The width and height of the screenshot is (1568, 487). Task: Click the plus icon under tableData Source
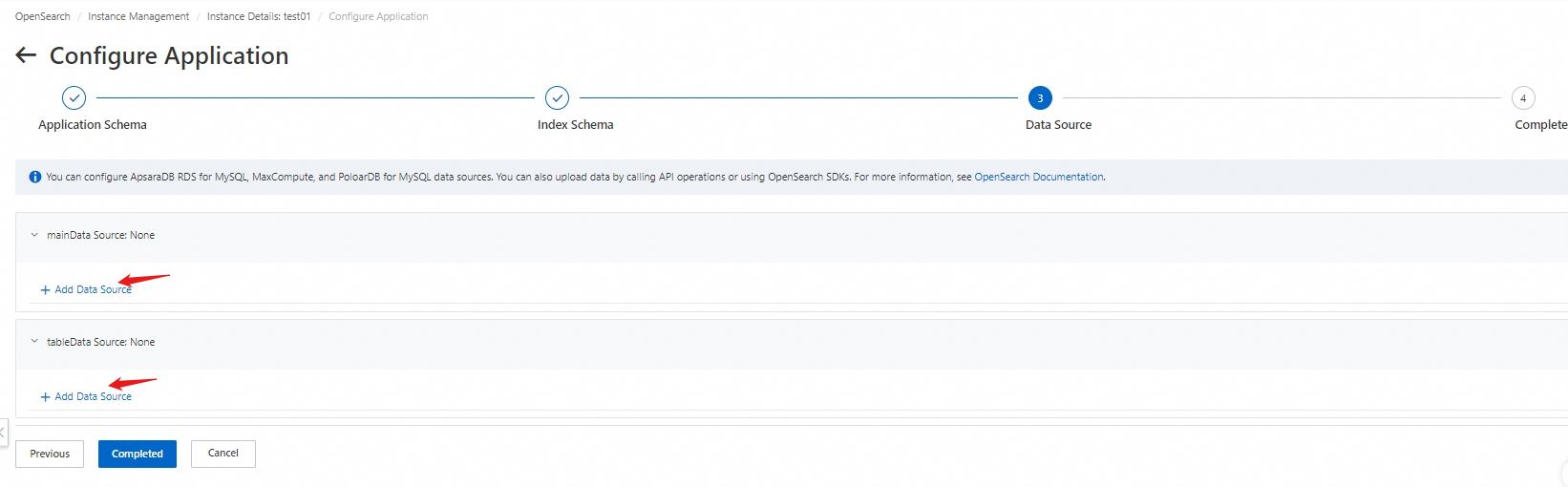pyautogui.click(x=45, y=397)
